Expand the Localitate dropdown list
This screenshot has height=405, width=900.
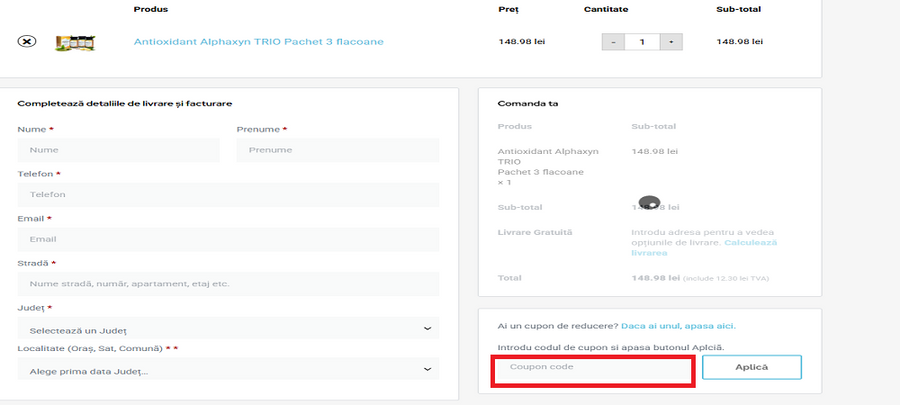point(228,371)
